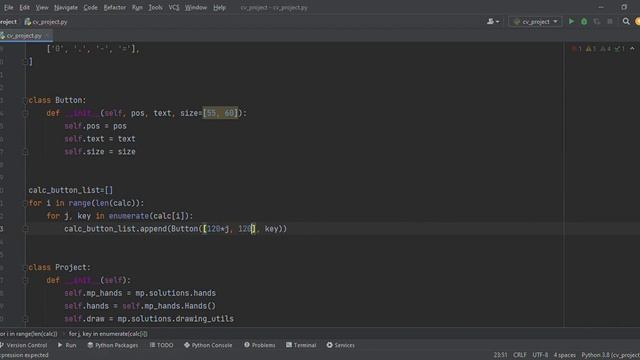640x360 pixels.
Task: Open the Python Packages tool window
Action: [113, 345]
